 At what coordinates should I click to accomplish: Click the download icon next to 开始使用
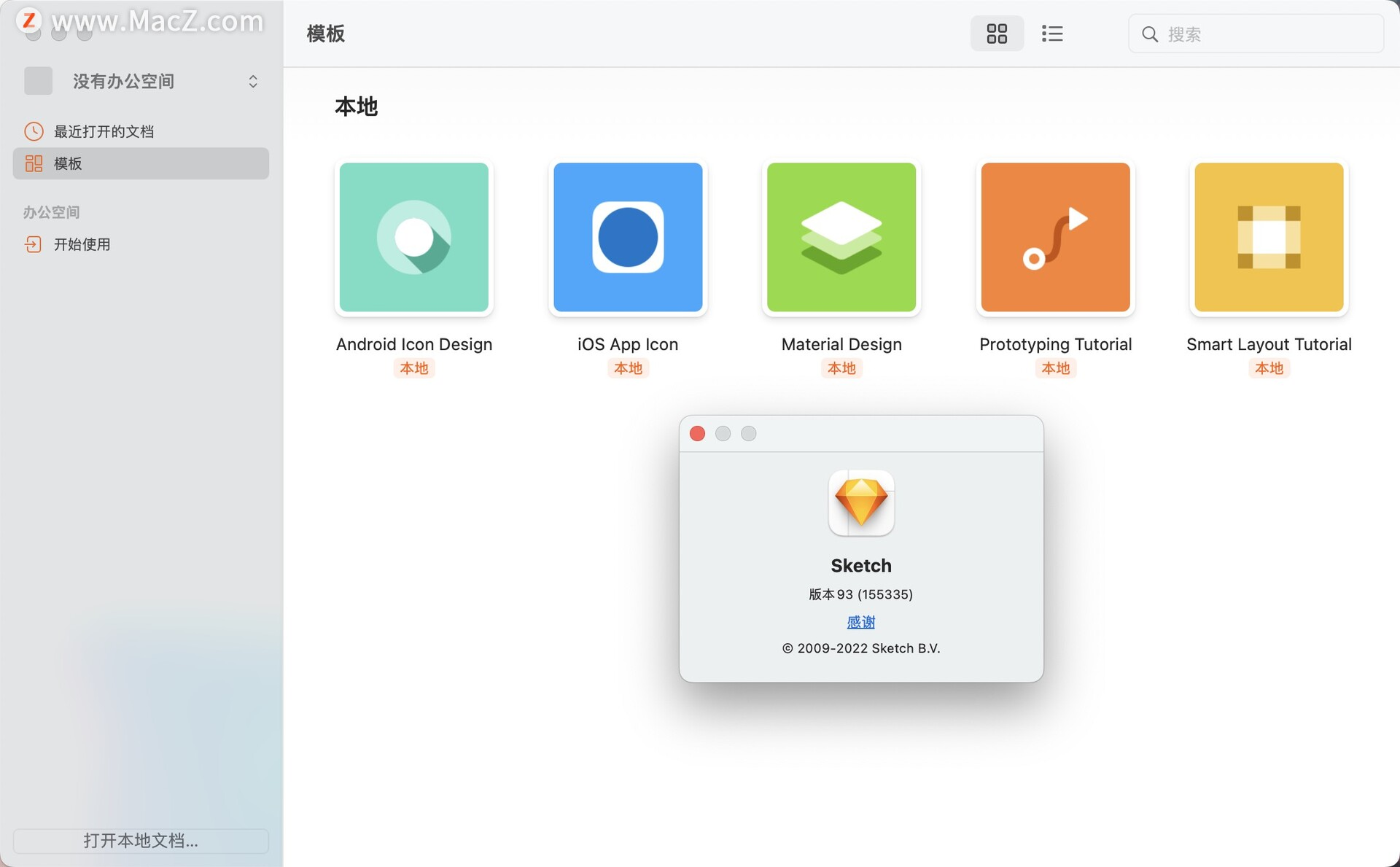[34, 244]
